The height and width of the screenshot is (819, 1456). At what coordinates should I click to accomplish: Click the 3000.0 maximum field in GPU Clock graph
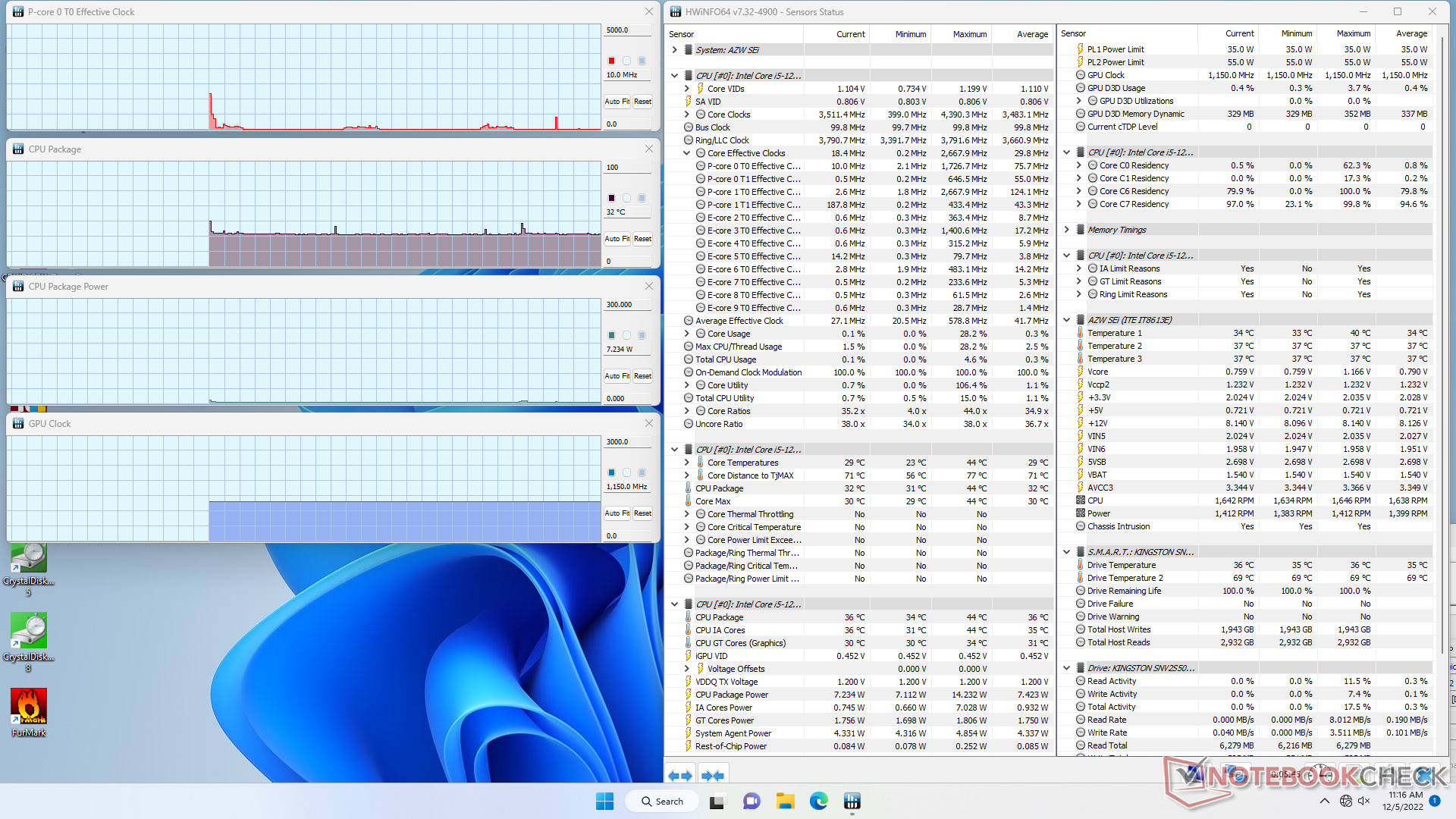[628, 442]
